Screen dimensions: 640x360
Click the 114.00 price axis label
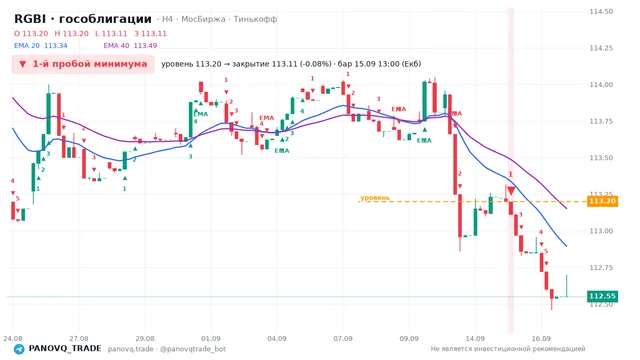601,84
